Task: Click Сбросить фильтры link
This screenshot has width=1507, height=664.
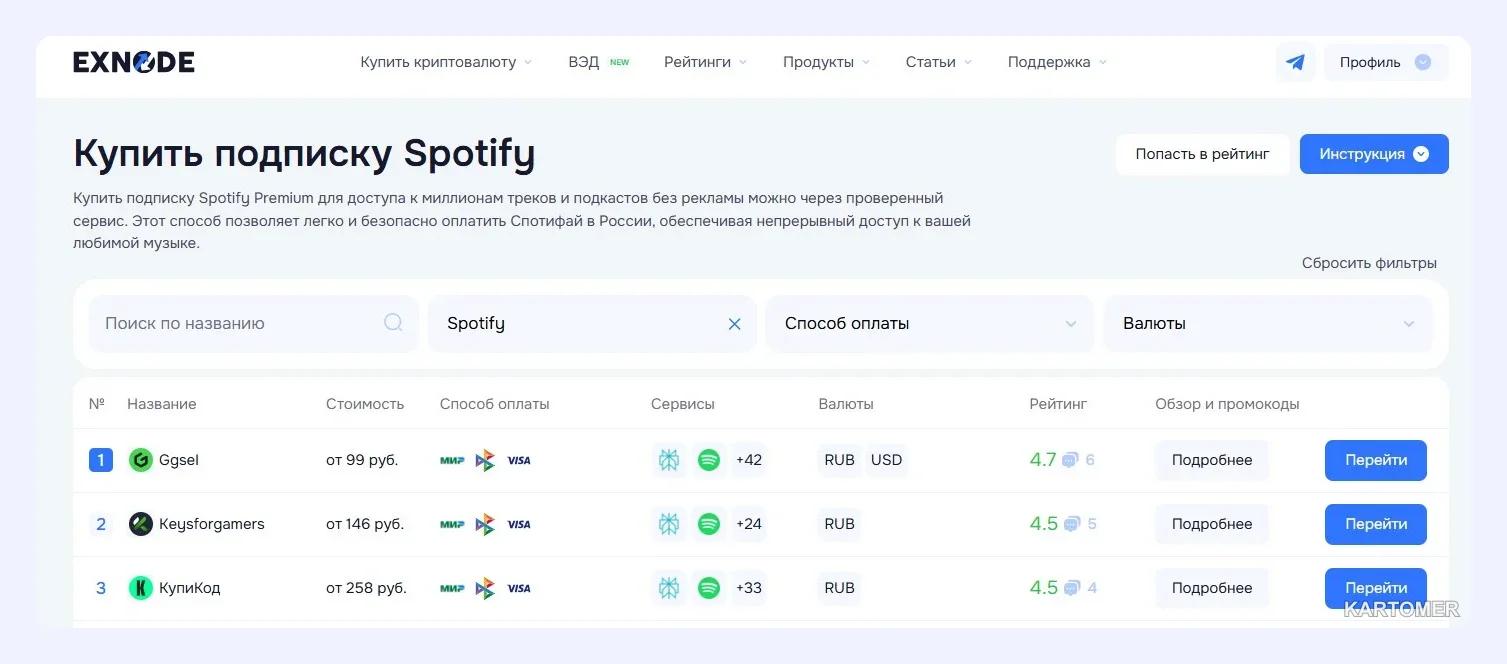Action: pos(1369,263)
